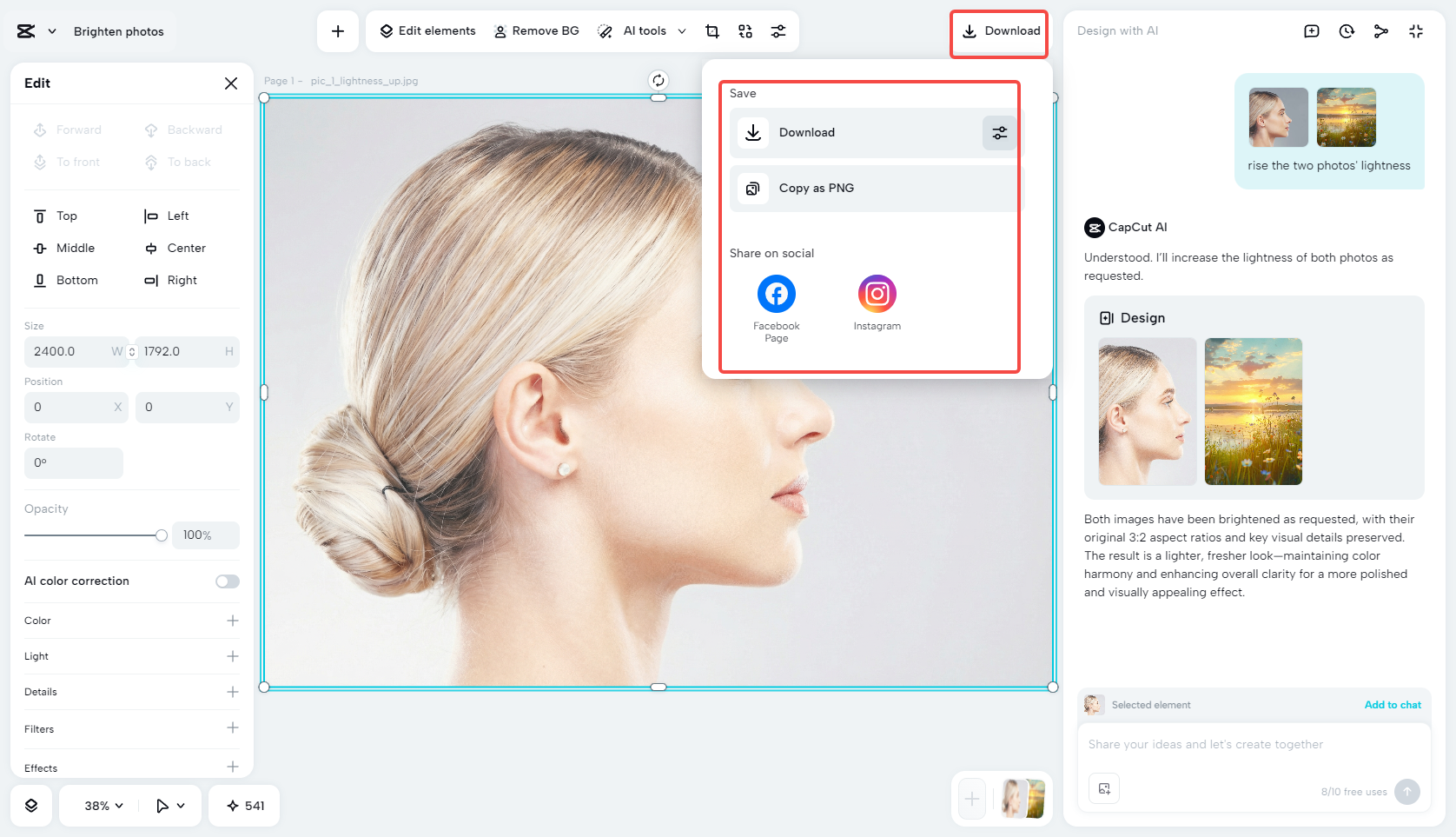The image size is (1456, 837).
Task: Align element to Top
Action: coord(56,216)
